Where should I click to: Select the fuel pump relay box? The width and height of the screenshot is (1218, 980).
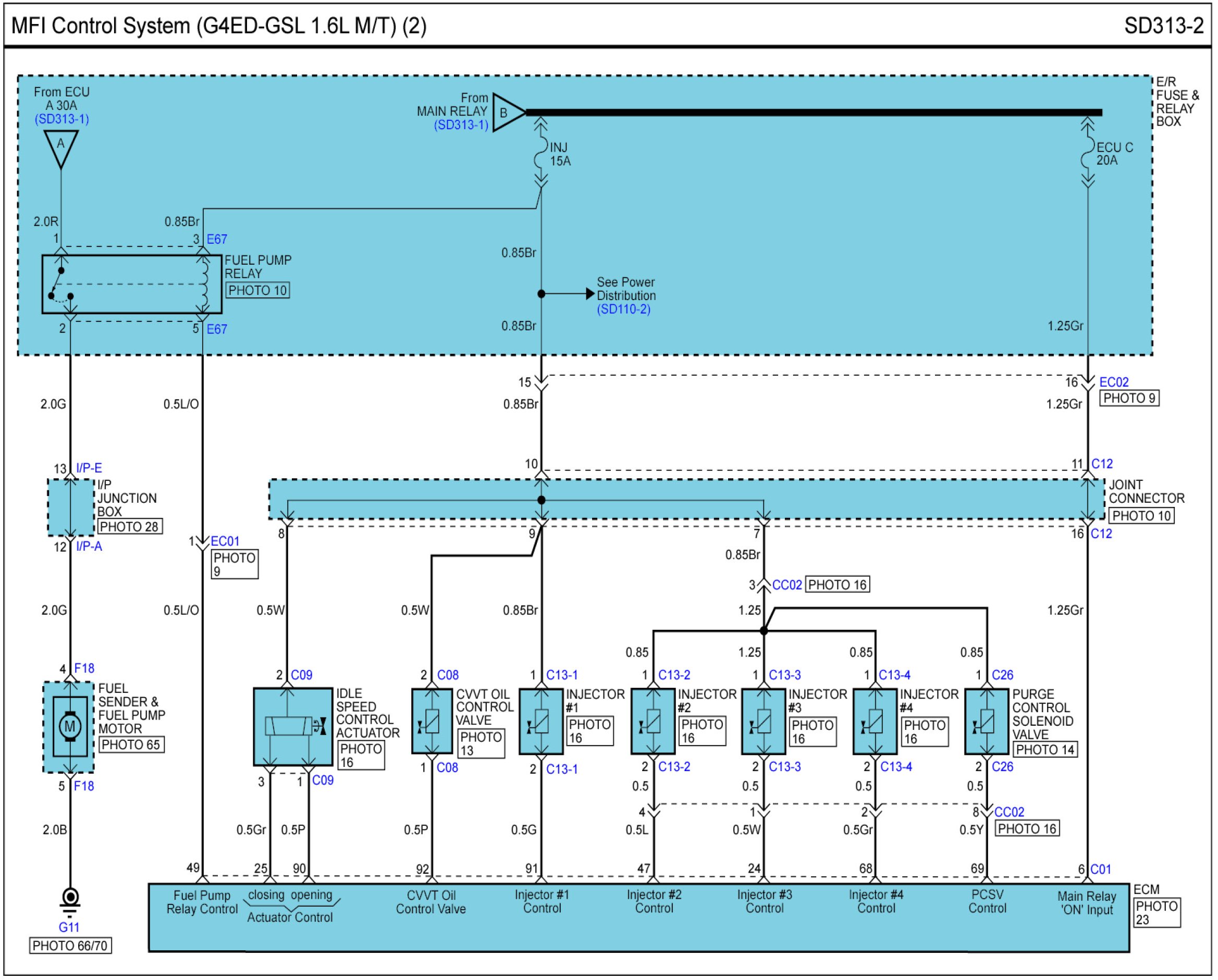coord(132,284)
